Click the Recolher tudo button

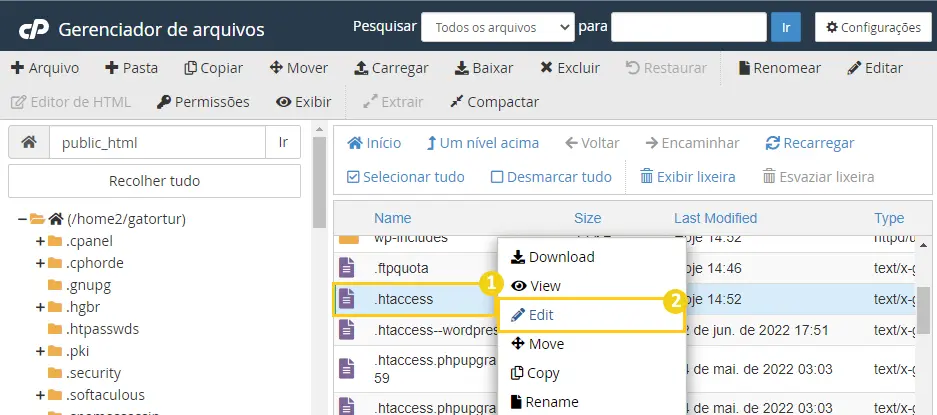pyautogui.click(x=154, y=181)
